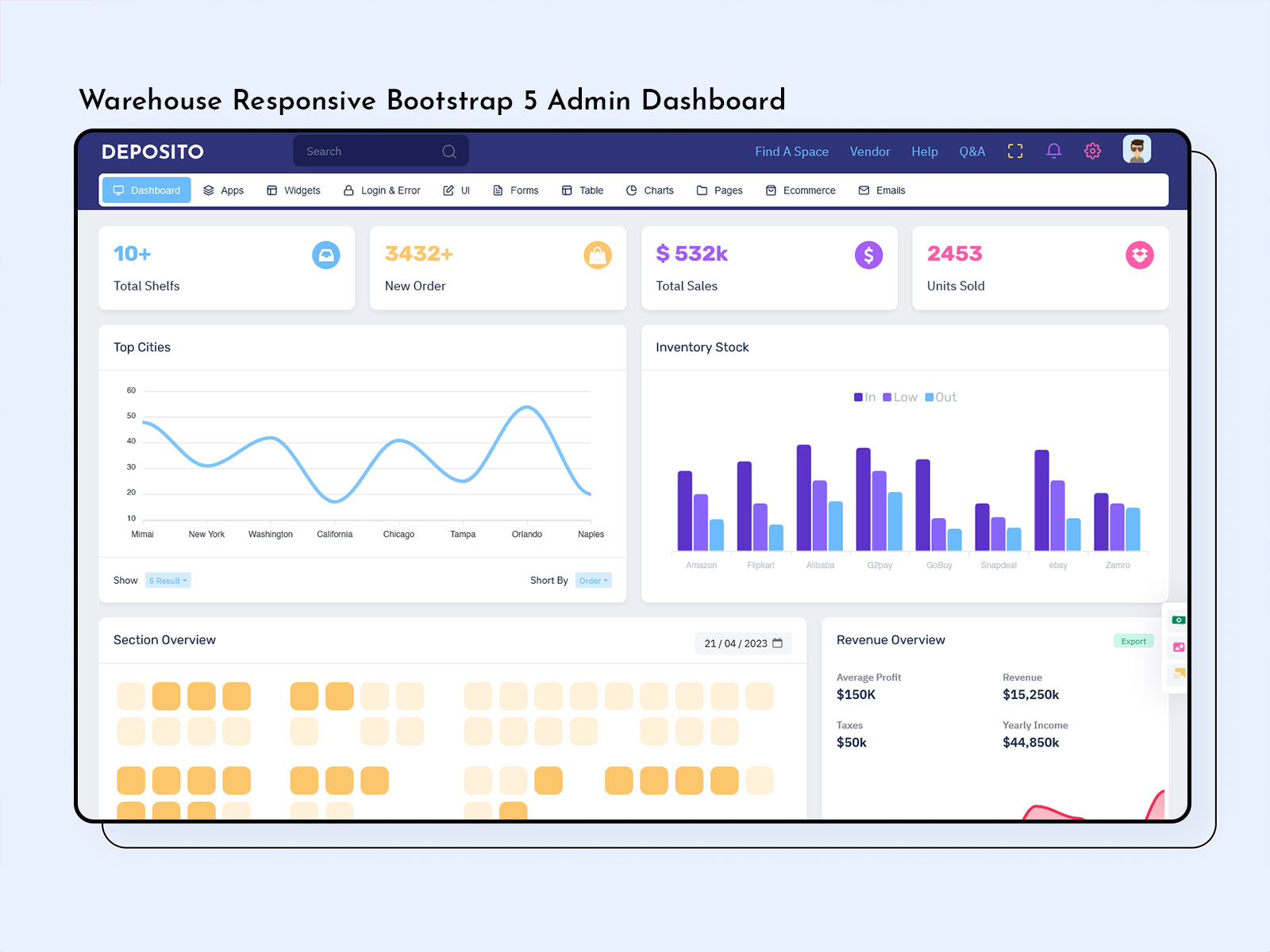Enter fullscreen mode via the yellow frame icon
Screen dimensions: 1270x952
[1014, 151]
